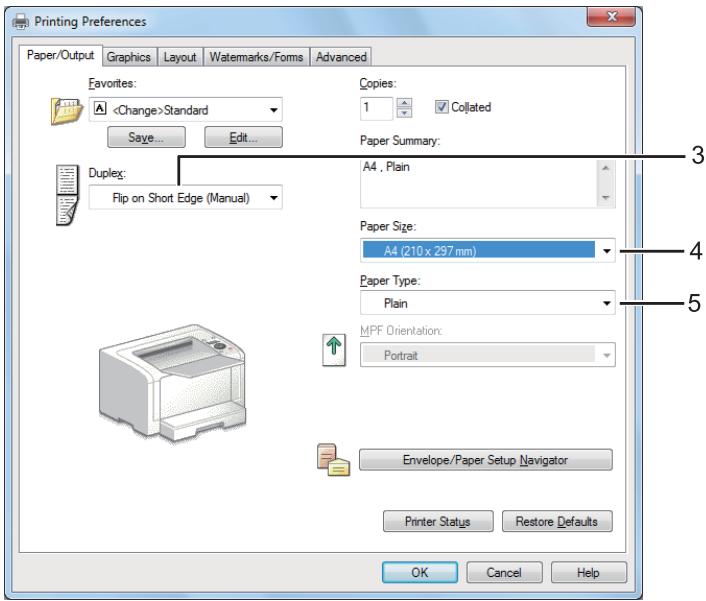Viewport: 706px width, 601px height.
Task: Switch to the Layout tab
Action: 180,57
